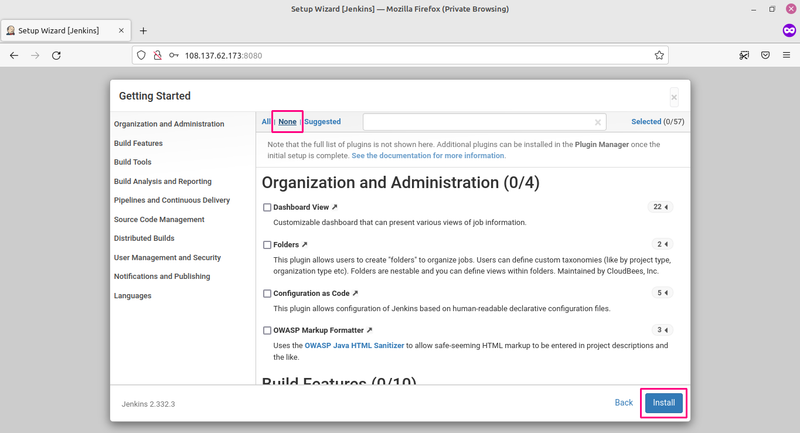Go to Pipelines and Continuous Delivery category
800x433 pixels.
(x=172, y=200)
